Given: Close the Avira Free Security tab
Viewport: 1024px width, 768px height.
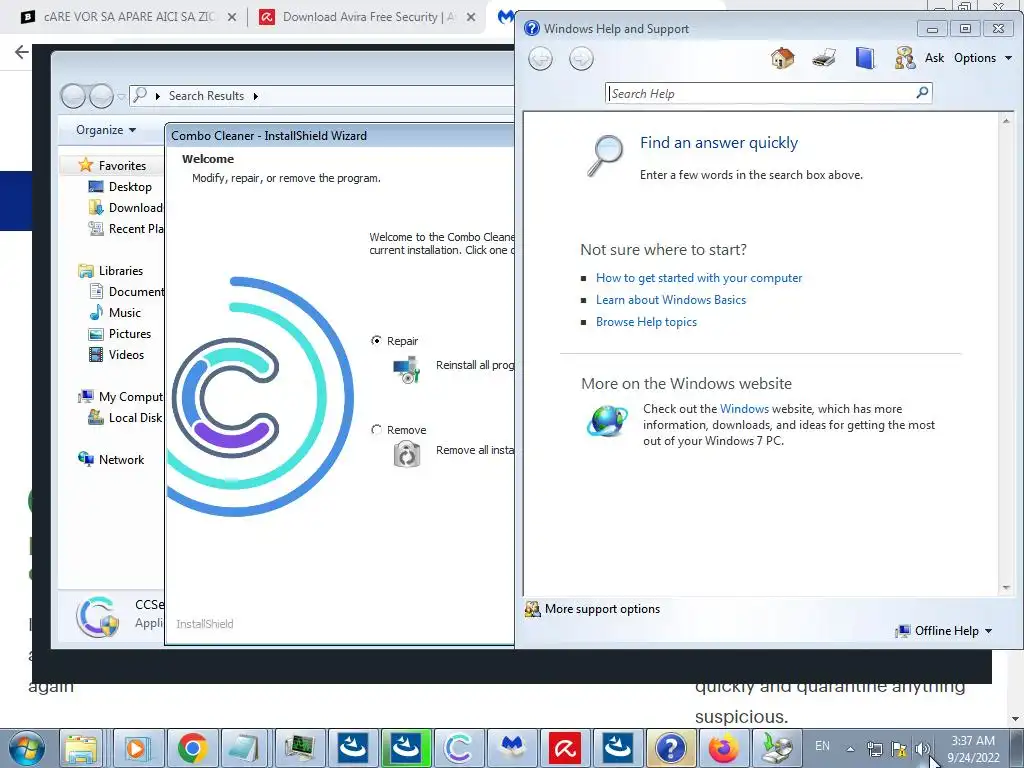Looking at the screenshot, I should pos(471,17).
